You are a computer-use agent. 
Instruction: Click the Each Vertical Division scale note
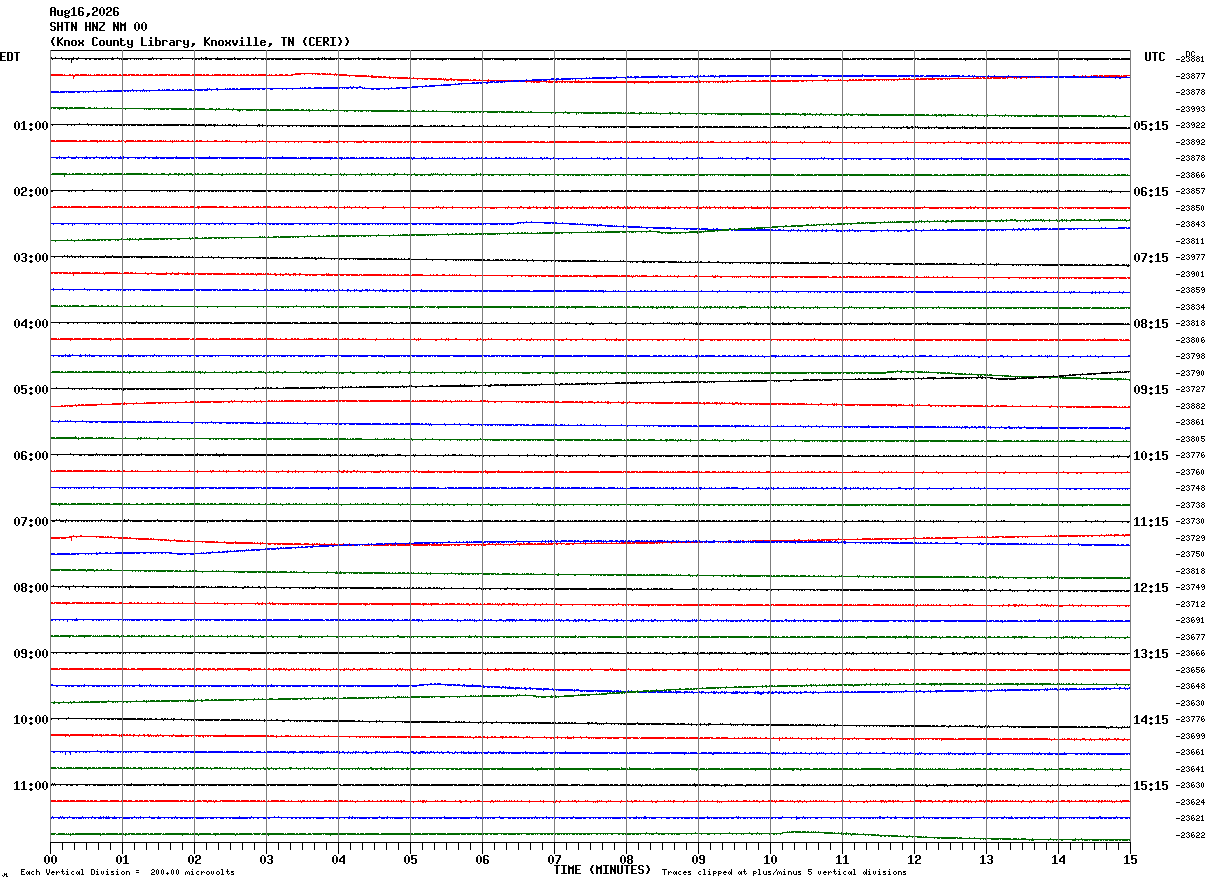click(127, 873)
